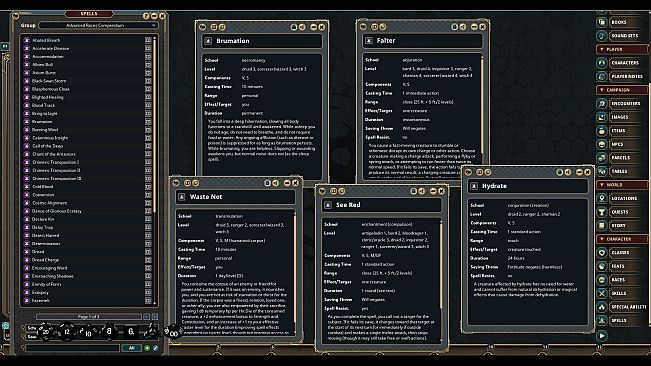Toggle the lock on Brumation window
651x366 pixels.
294,27
